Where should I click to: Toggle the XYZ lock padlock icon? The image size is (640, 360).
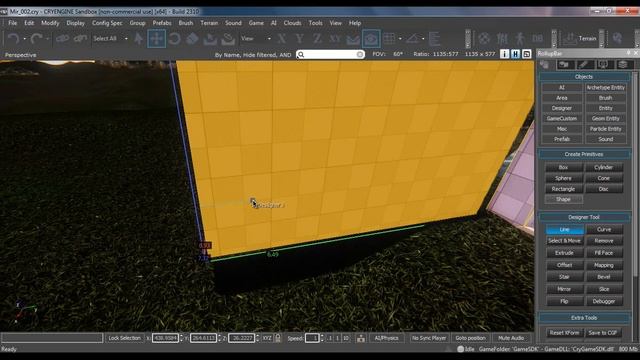278,338
